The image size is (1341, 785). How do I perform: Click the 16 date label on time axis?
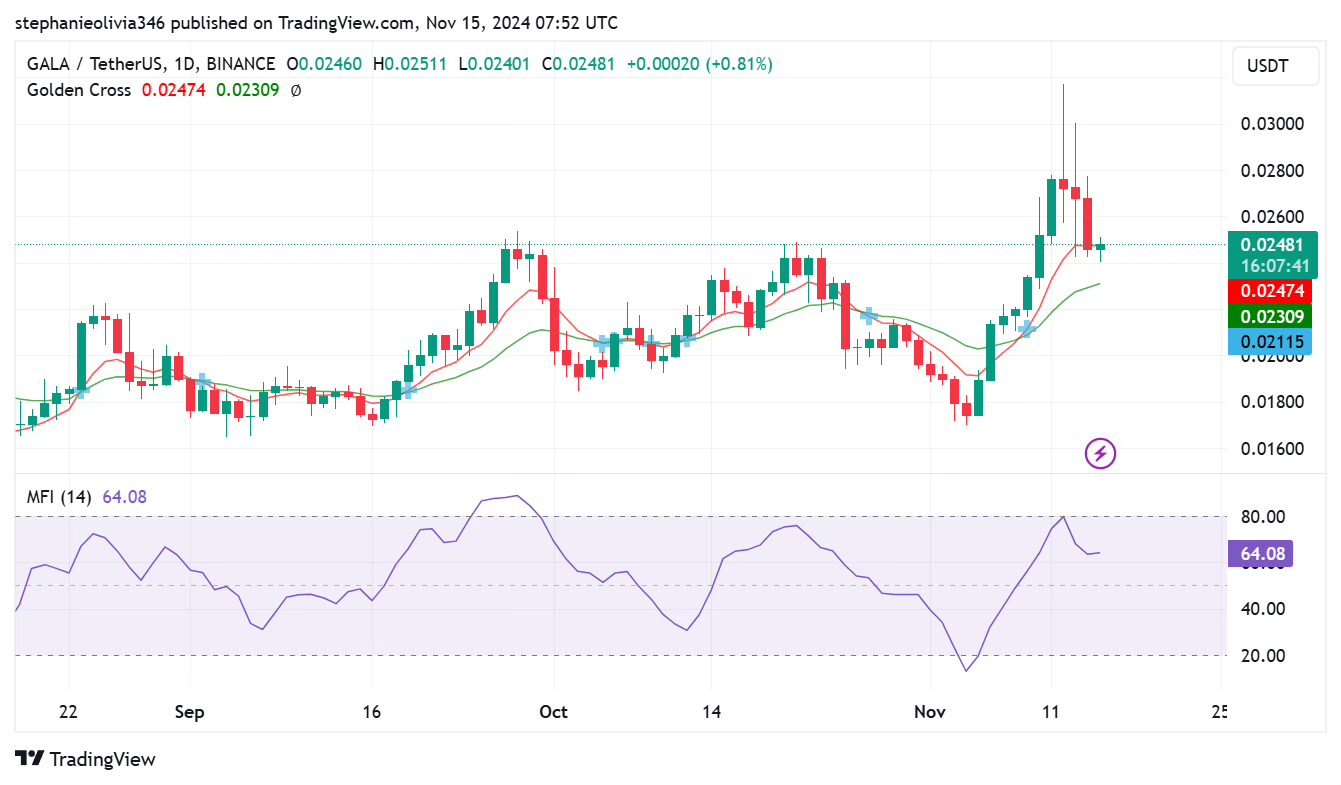[372, 712]
